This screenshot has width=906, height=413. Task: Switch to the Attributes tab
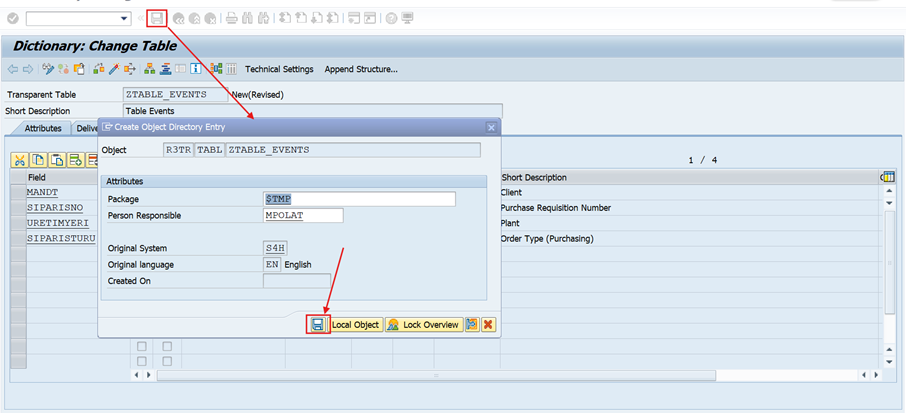[43, 128]
